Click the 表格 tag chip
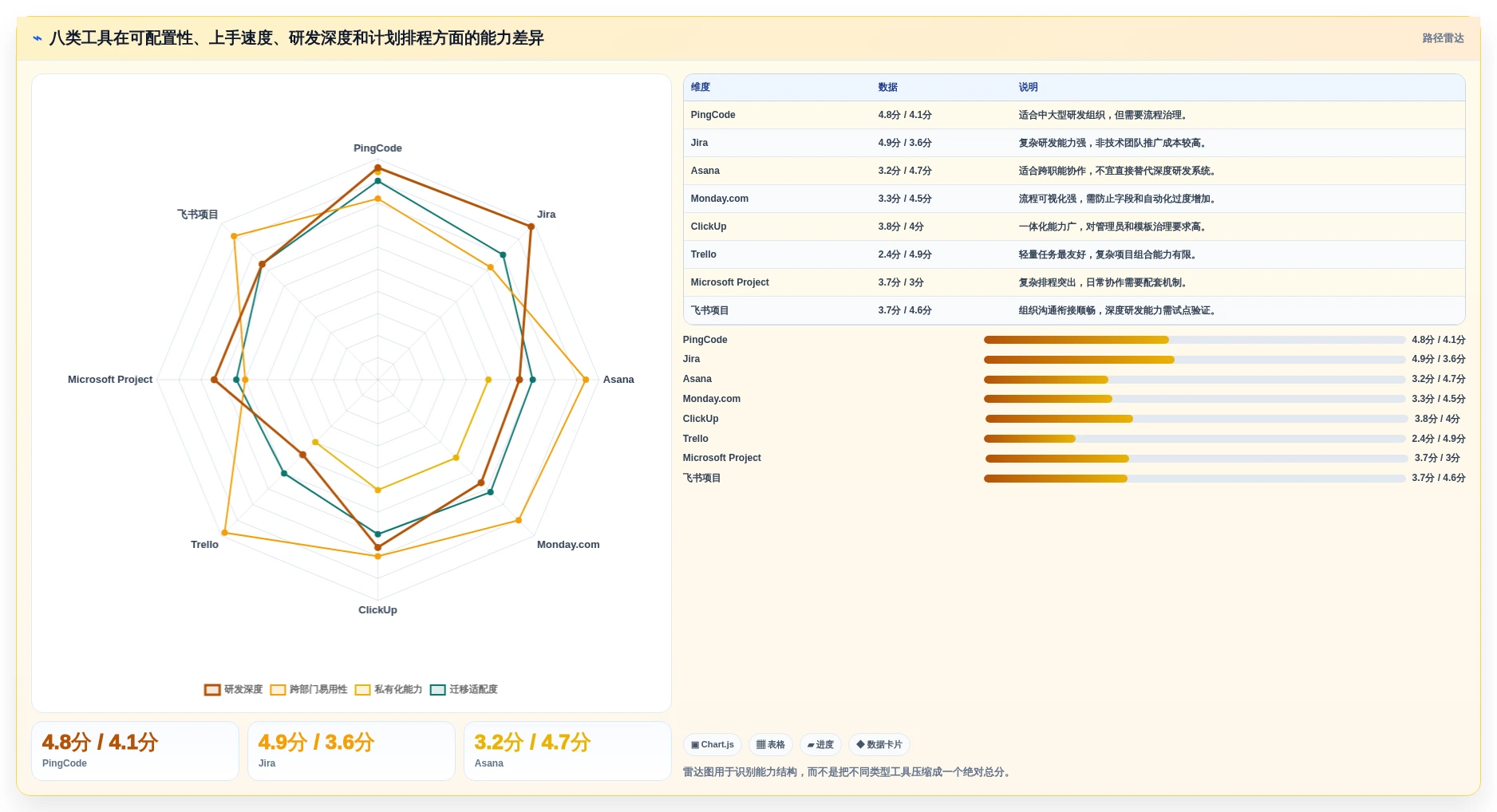 click(x=771, y=745)
